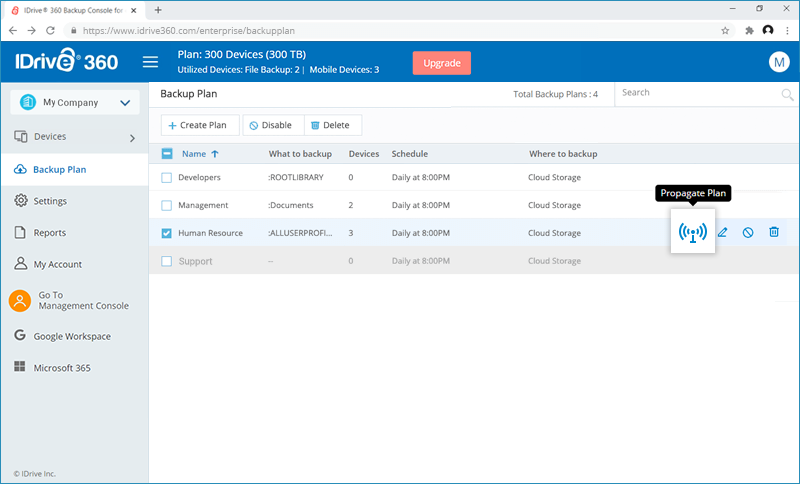Click the Devices column header
The width and height of the screenshot is (800, 484).
coord(364,154)
